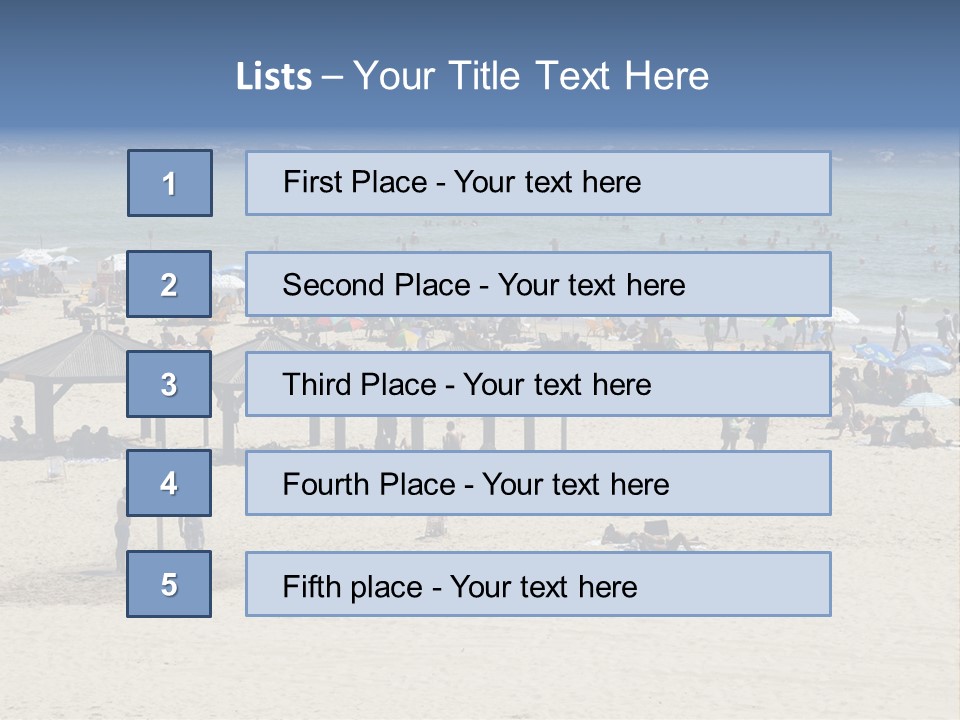Click the Fifth place text box
Image resolution: width=960 pixels, height=720 pixels.
(x=538, y=584)
